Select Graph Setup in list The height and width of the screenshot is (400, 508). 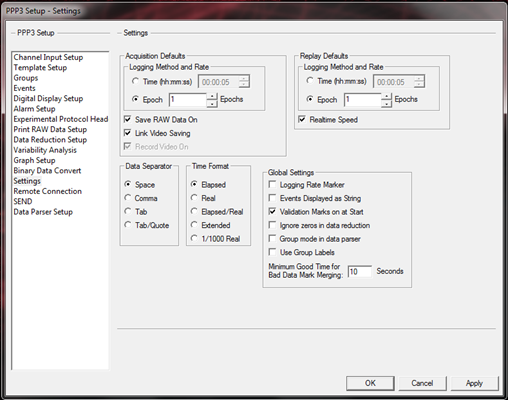pyautogui.click(x=34, y=161)
